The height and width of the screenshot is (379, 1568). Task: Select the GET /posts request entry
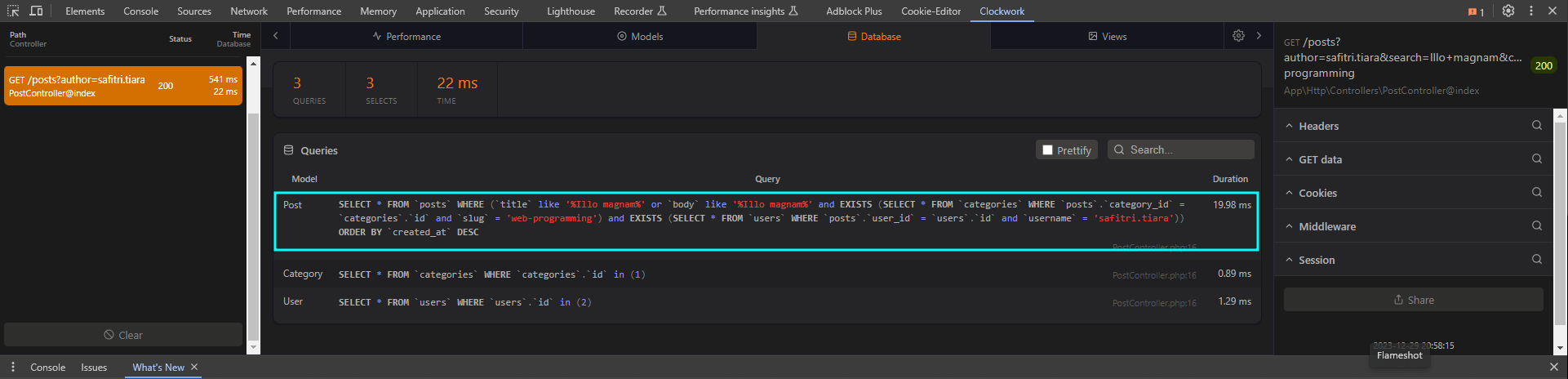(x=123, y=86)
